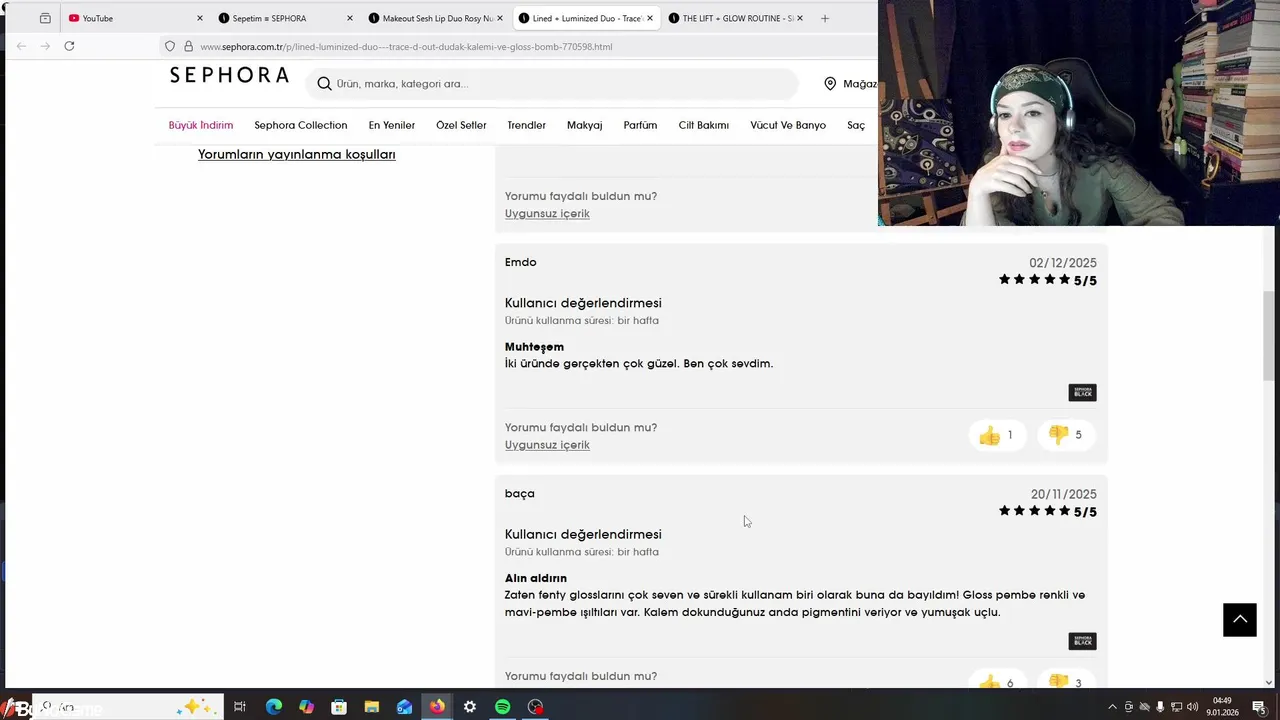1280x720 pixels.
Task: Click baça's five-star rating
Action: pyautogui.click(x=1047, y=511)
